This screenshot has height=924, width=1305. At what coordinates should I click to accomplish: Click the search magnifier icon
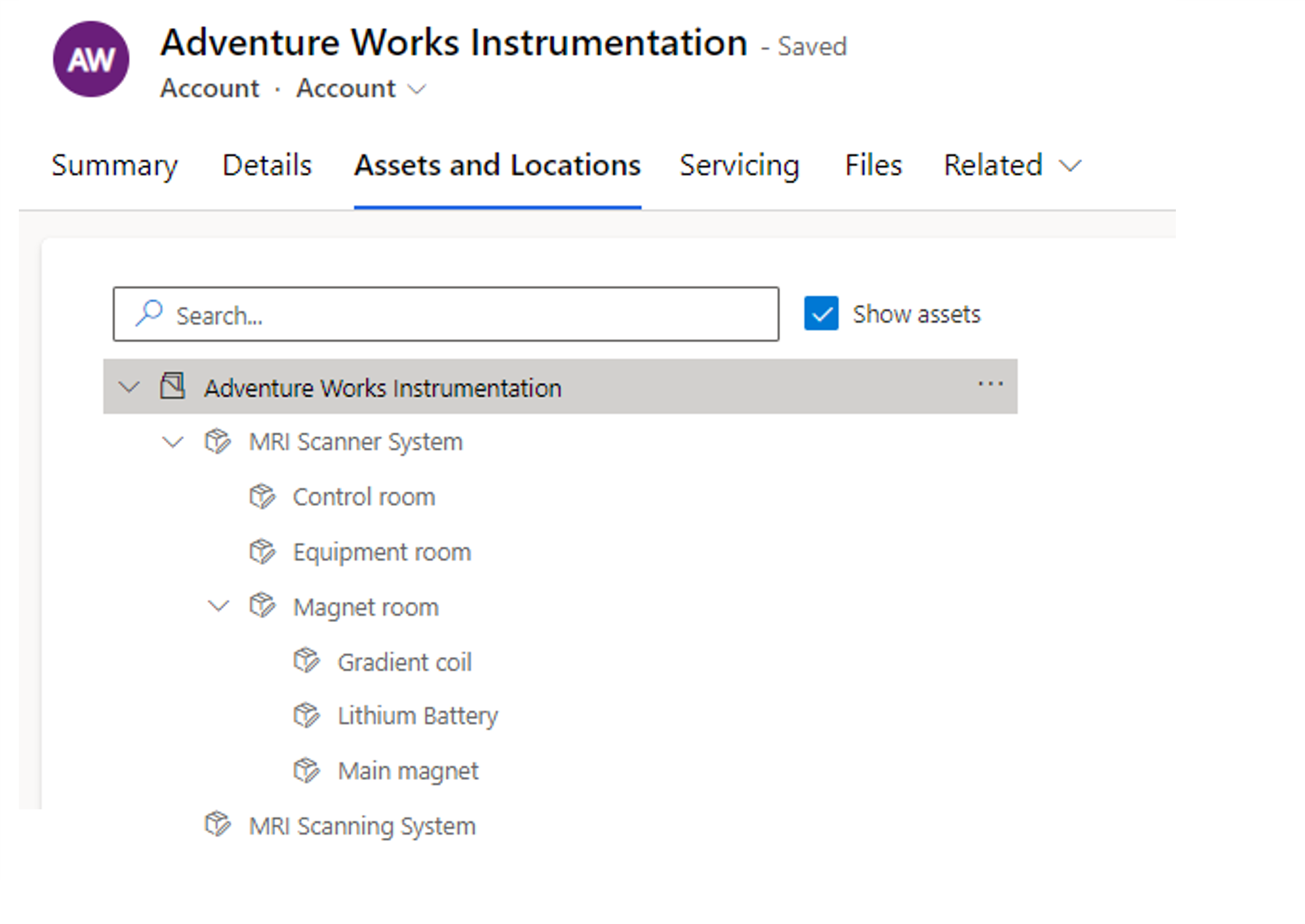point(149,314)
